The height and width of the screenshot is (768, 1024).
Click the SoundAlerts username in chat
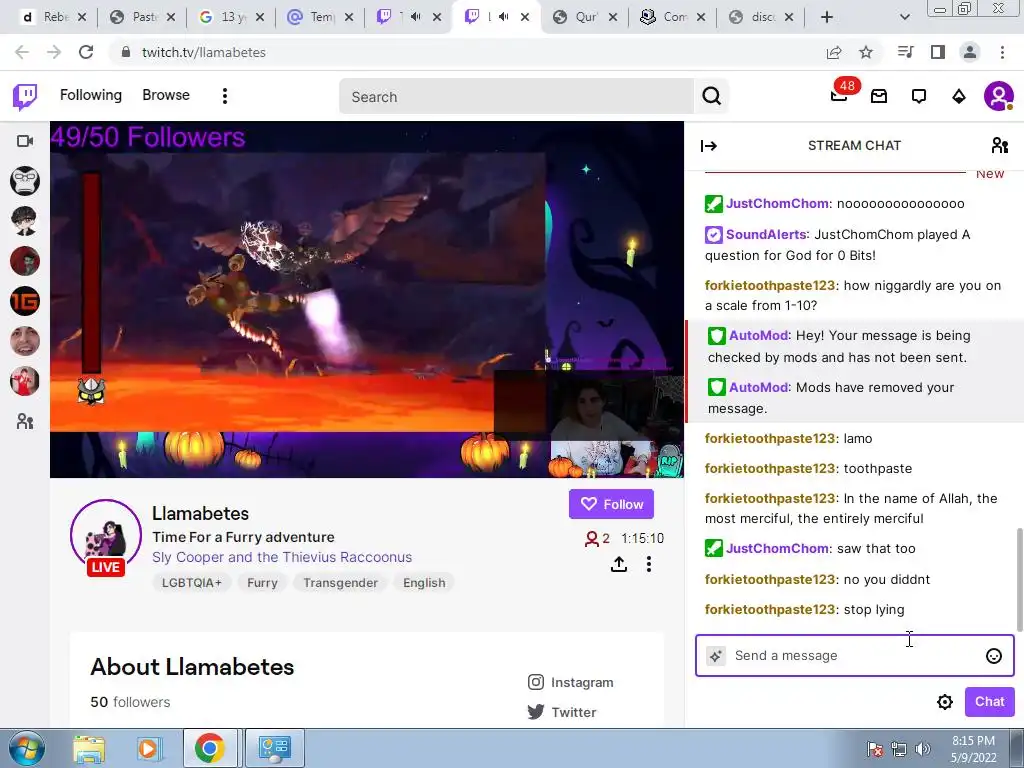(767, 234)
